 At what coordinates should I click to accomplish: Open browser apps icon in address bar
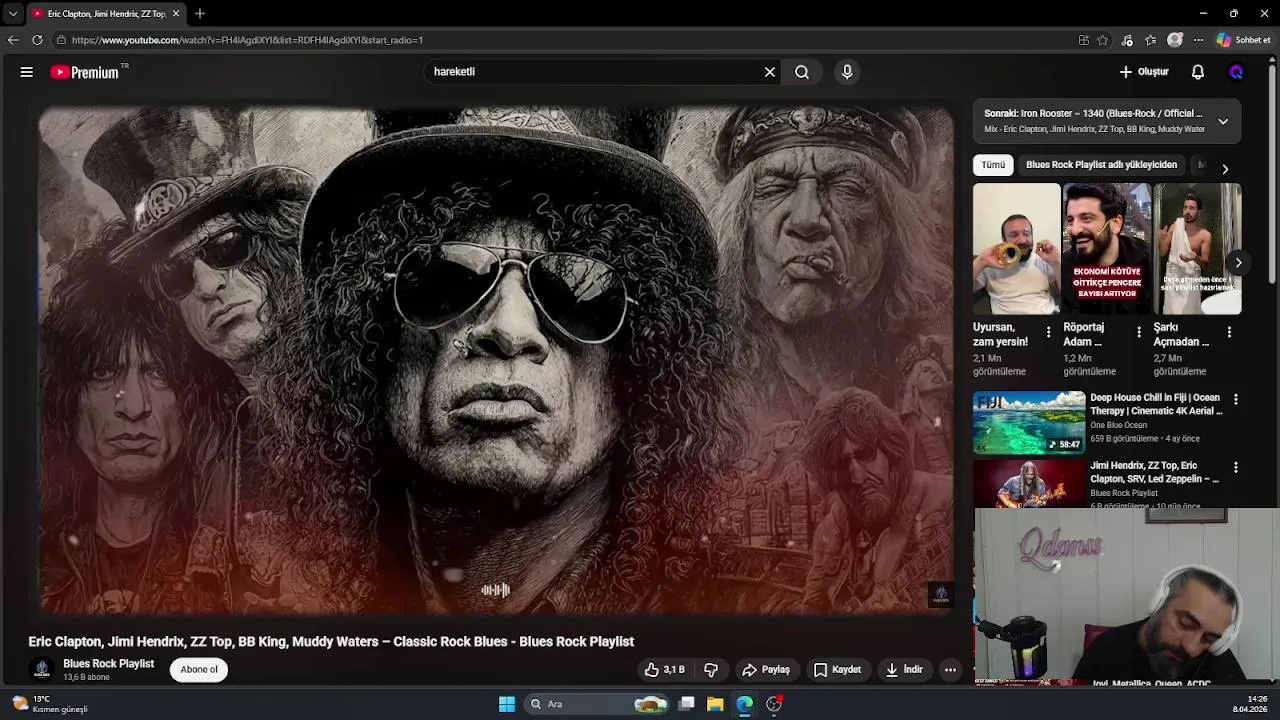1083,40
